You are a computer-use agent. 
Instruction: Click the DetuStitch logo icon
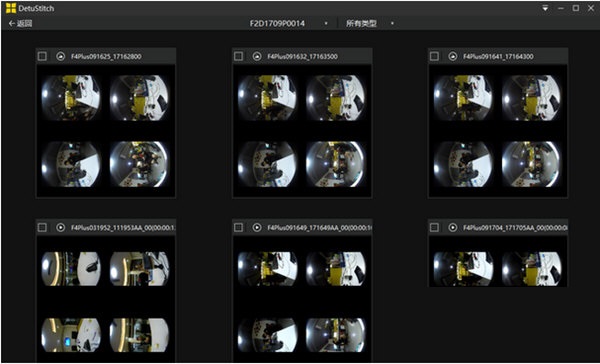11,8
